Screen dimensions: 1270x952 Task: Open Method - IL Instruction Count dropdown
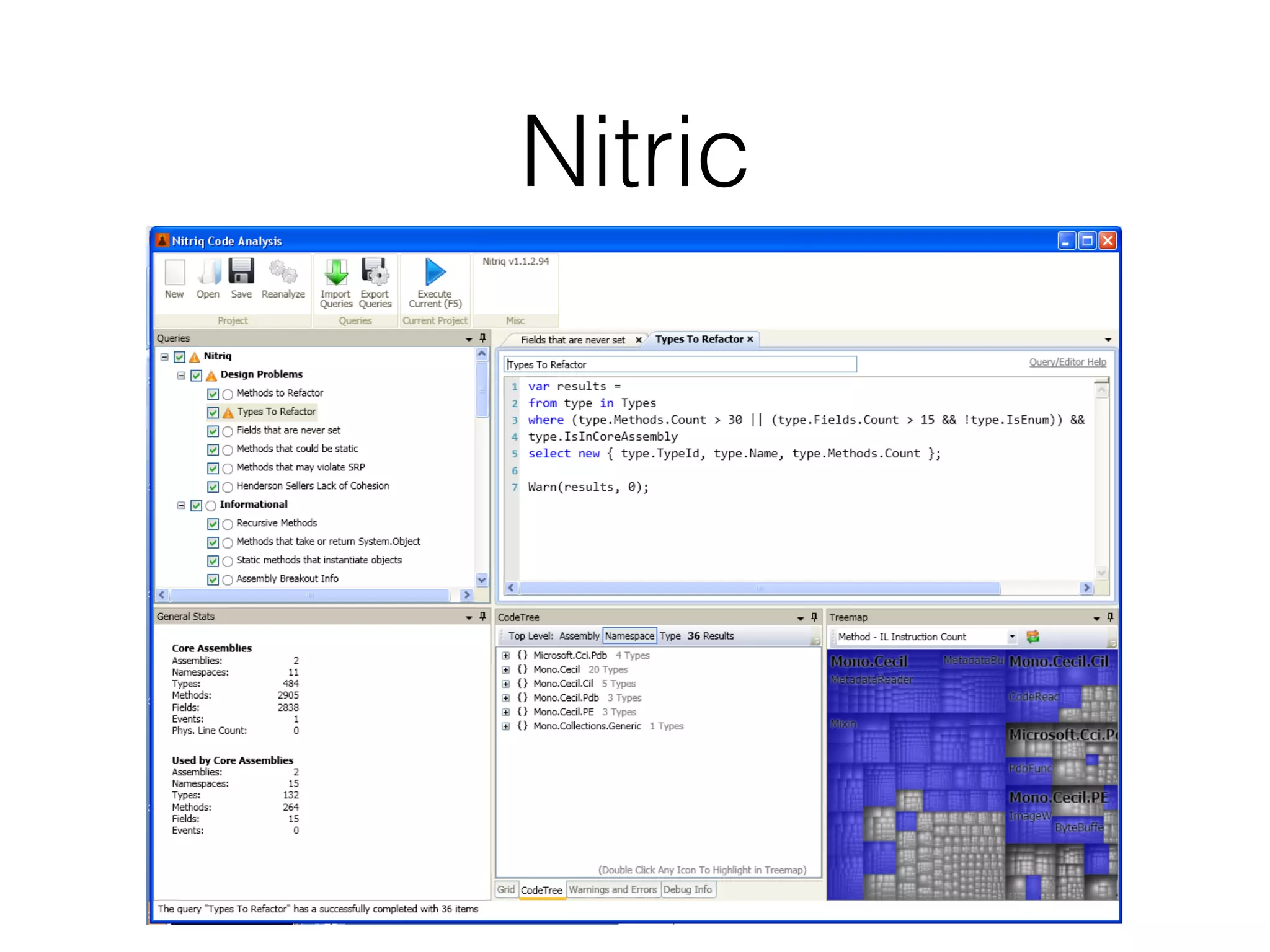1012,637
